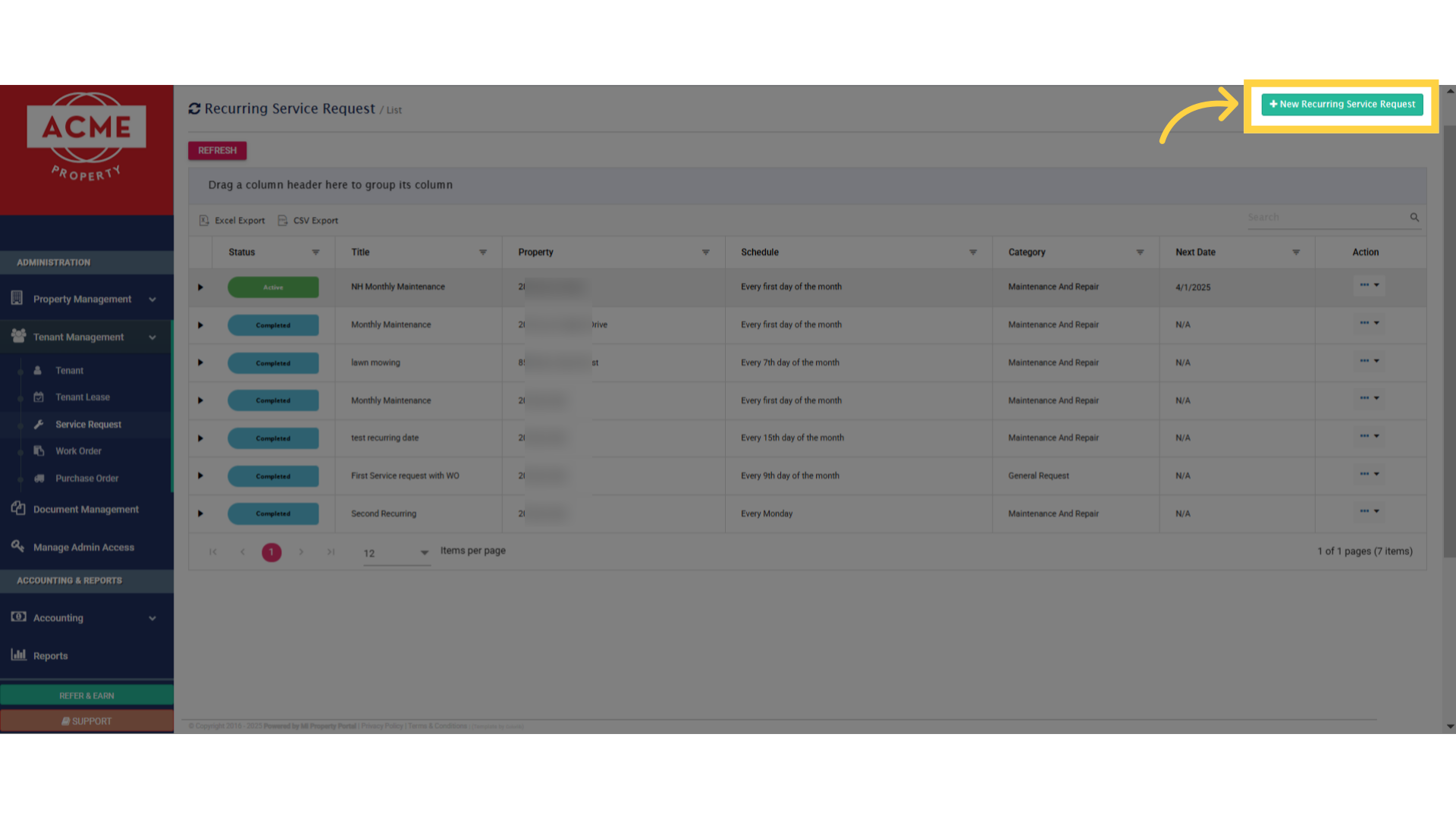Open Purchase Order submenu item
The image size is (1456, 819).
coord(86,479)
